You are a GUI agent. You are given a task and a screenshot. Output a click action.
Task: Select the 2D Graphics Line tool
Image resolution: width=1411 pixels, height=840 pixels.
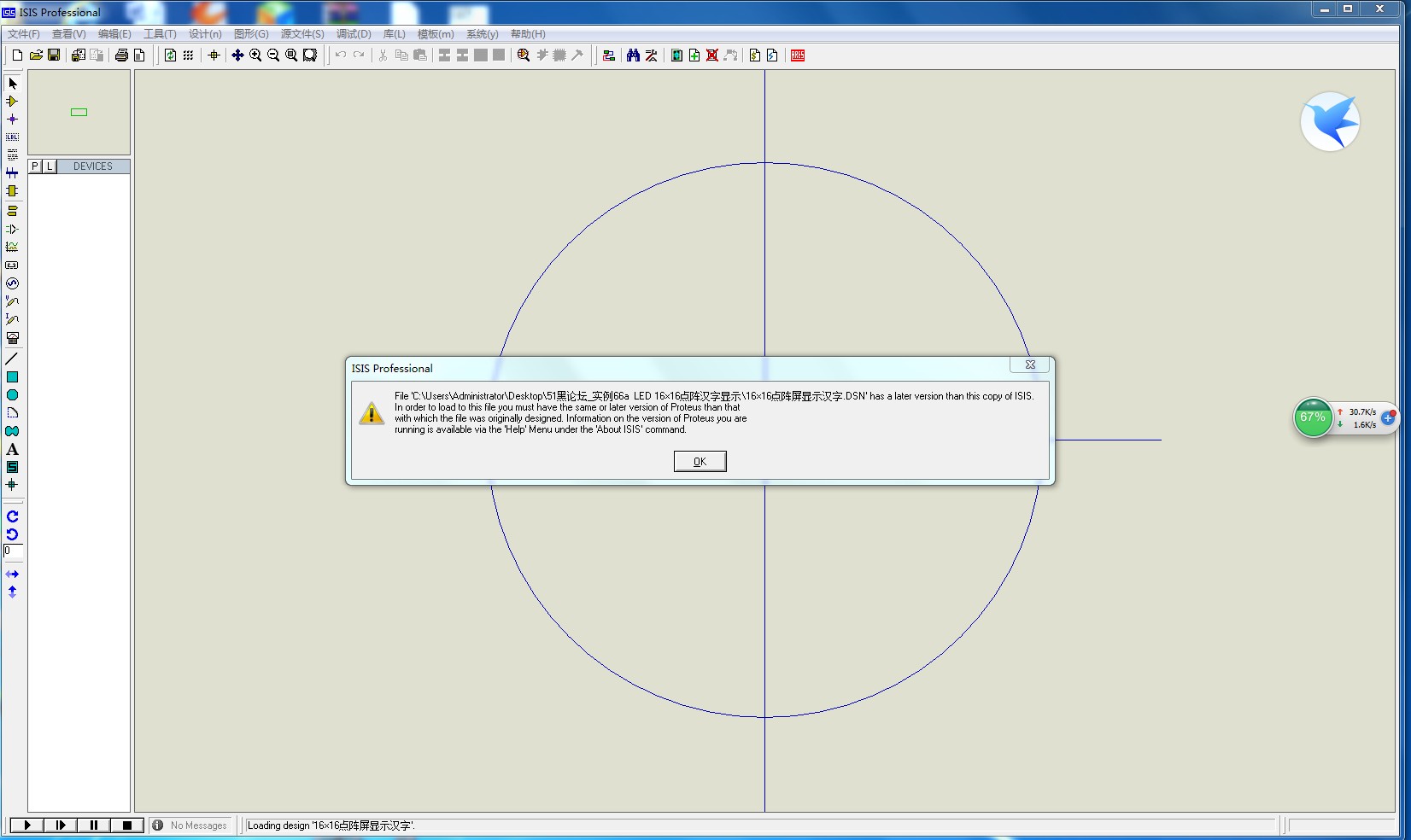[x=12, y=359]
